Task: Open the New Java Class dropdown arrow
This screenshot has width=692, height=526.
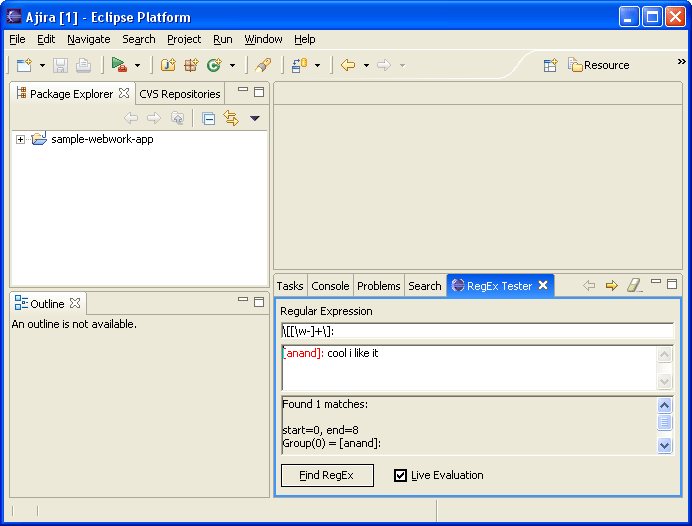Action: (233, 65)
